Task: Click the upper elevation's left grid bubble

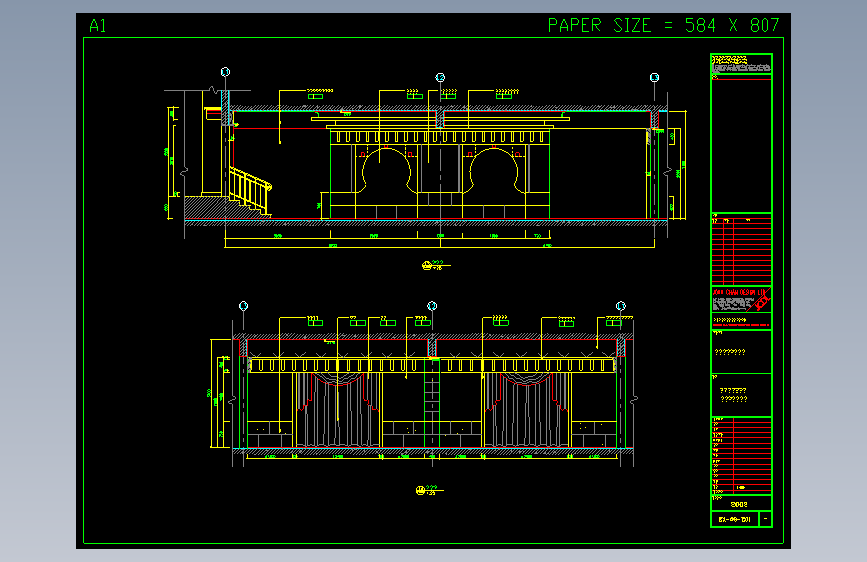Action: click(x=225, y=72)
